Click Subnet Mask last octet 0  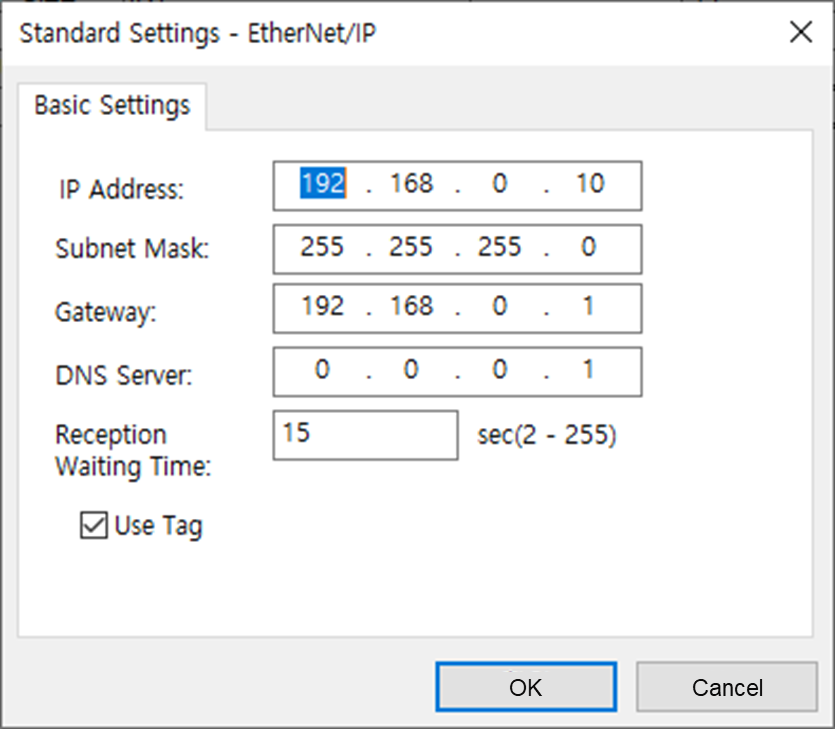pyautogui.click(x=589, y=248)
